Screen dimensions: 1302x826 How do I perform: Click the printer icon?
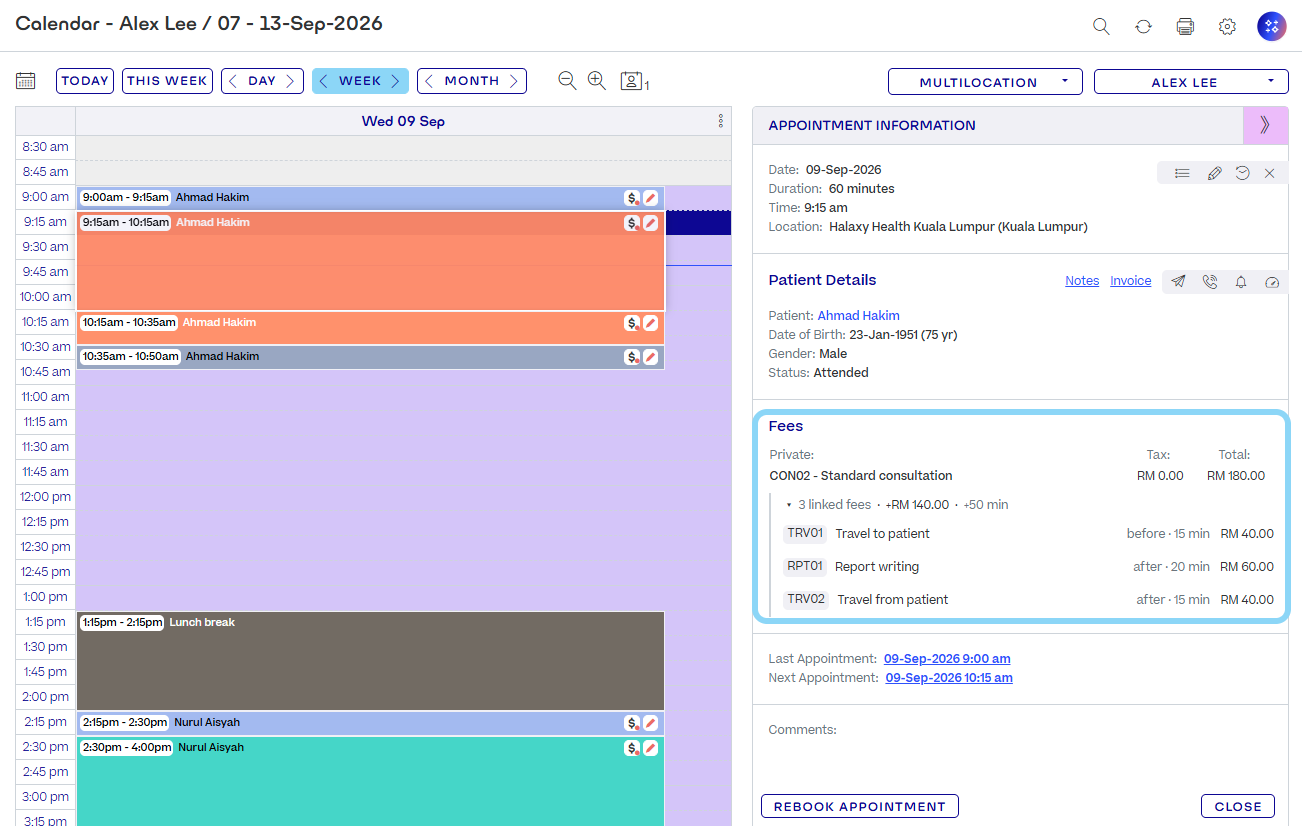click(1185, 27)
